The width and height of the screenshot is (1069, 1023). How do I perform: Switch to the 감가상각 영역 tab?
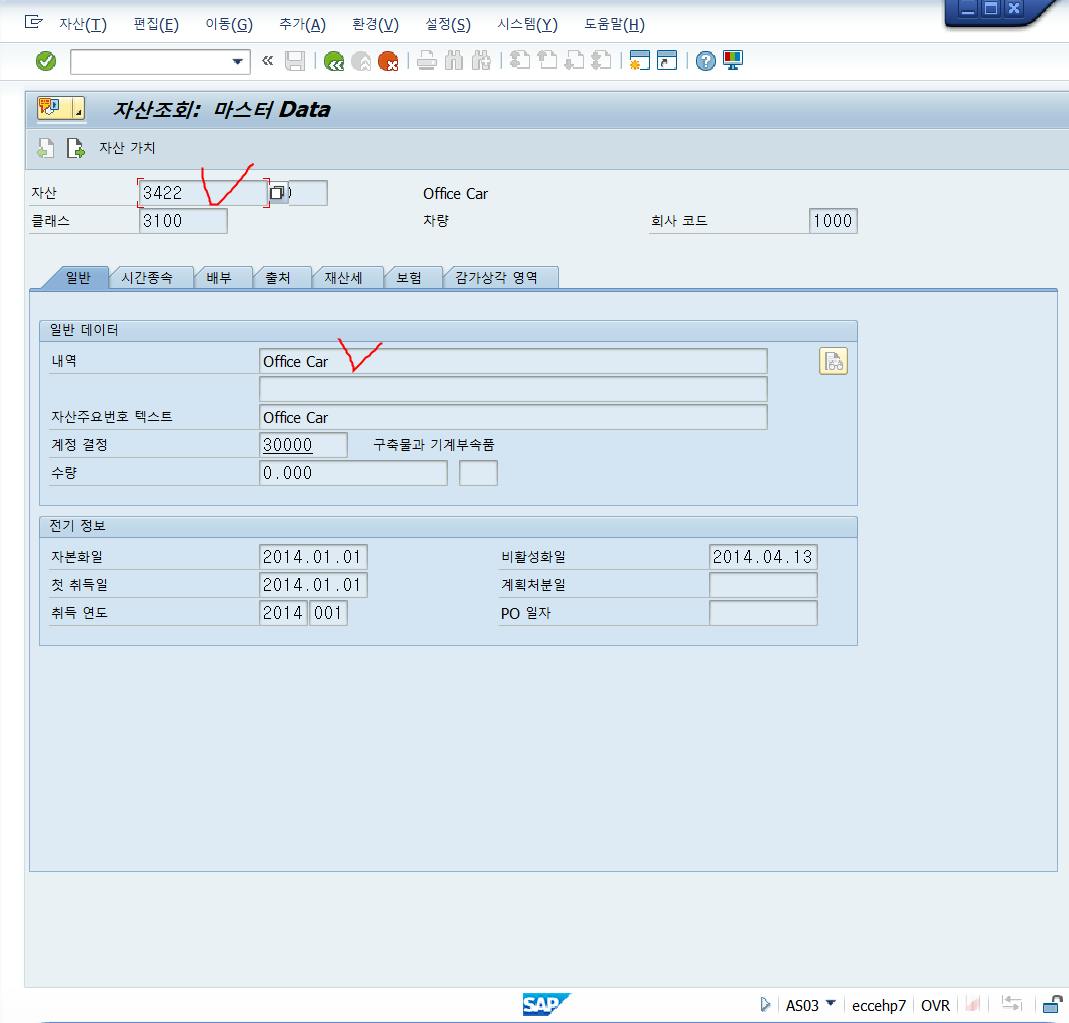coord(497,277)
